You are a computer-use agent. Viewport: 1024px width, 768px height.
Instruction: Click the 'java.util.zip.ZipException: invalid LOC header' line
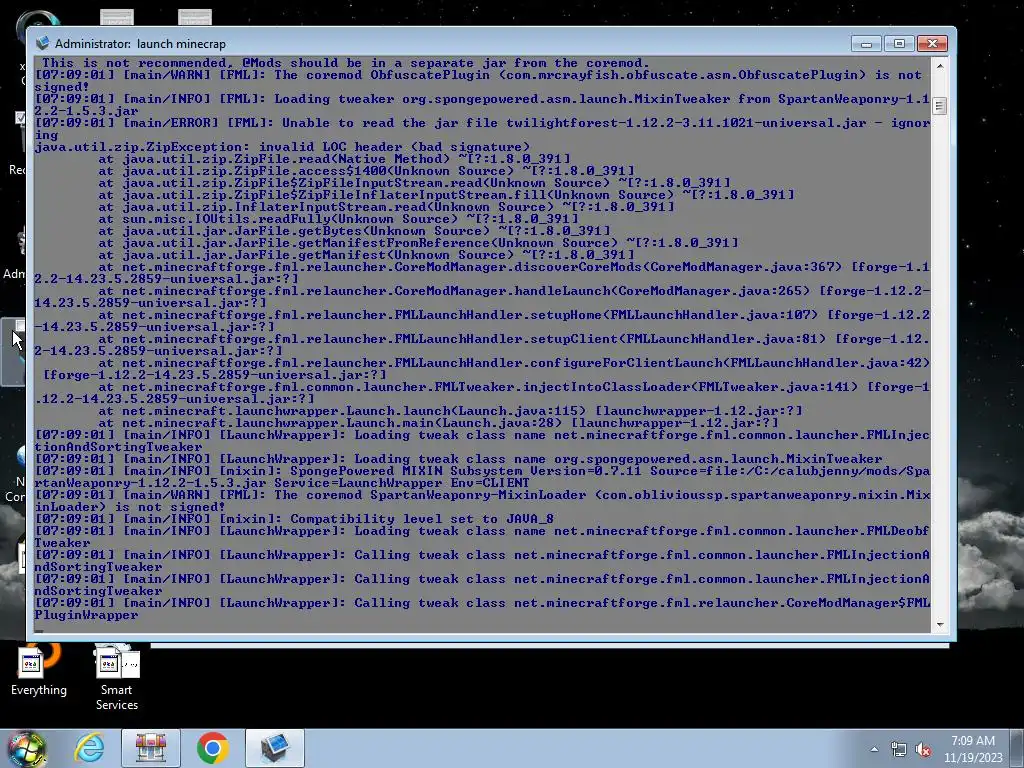(282, 147)
